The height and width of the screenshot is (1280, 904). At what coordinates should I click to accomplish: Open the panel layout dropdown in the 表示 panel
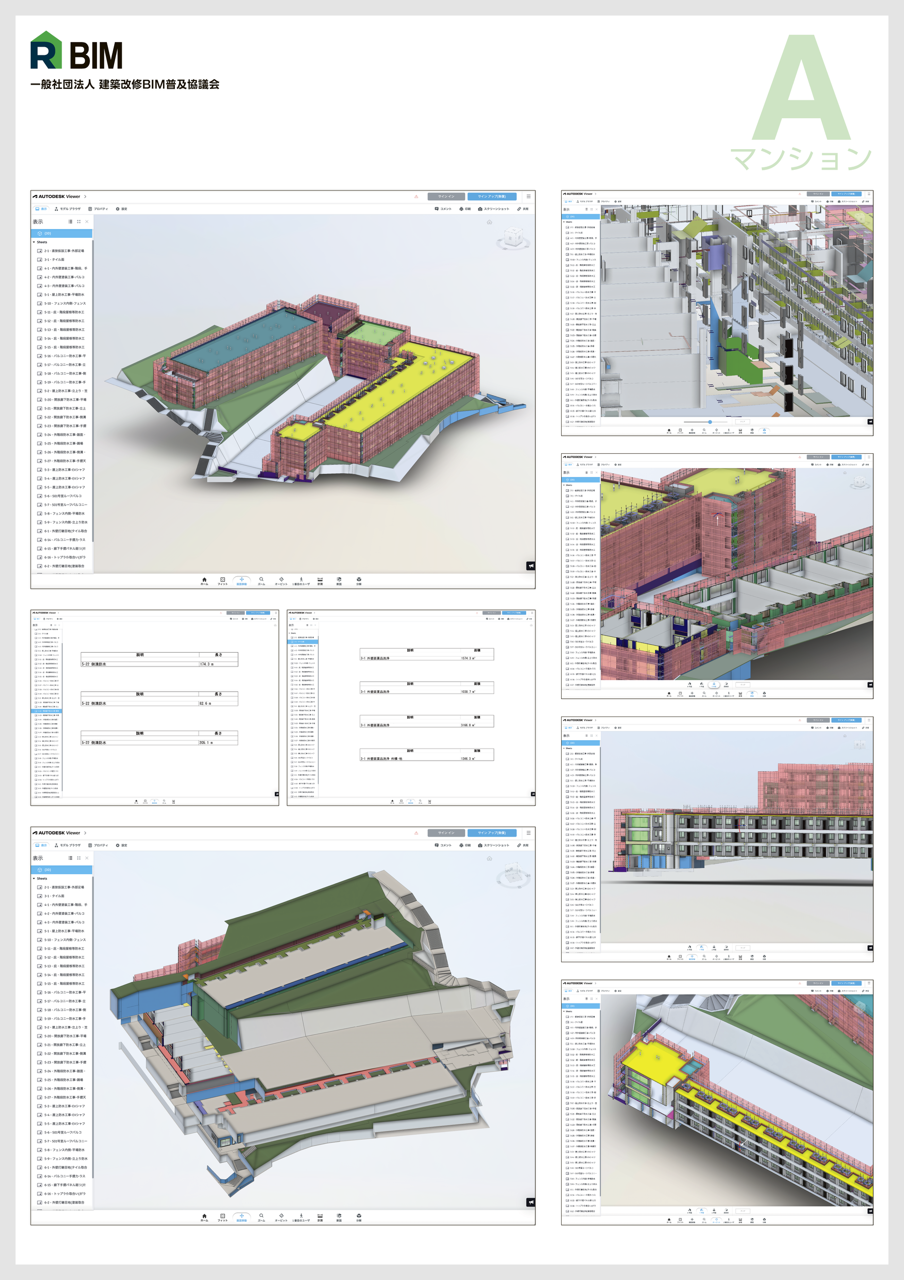[79, 222]
